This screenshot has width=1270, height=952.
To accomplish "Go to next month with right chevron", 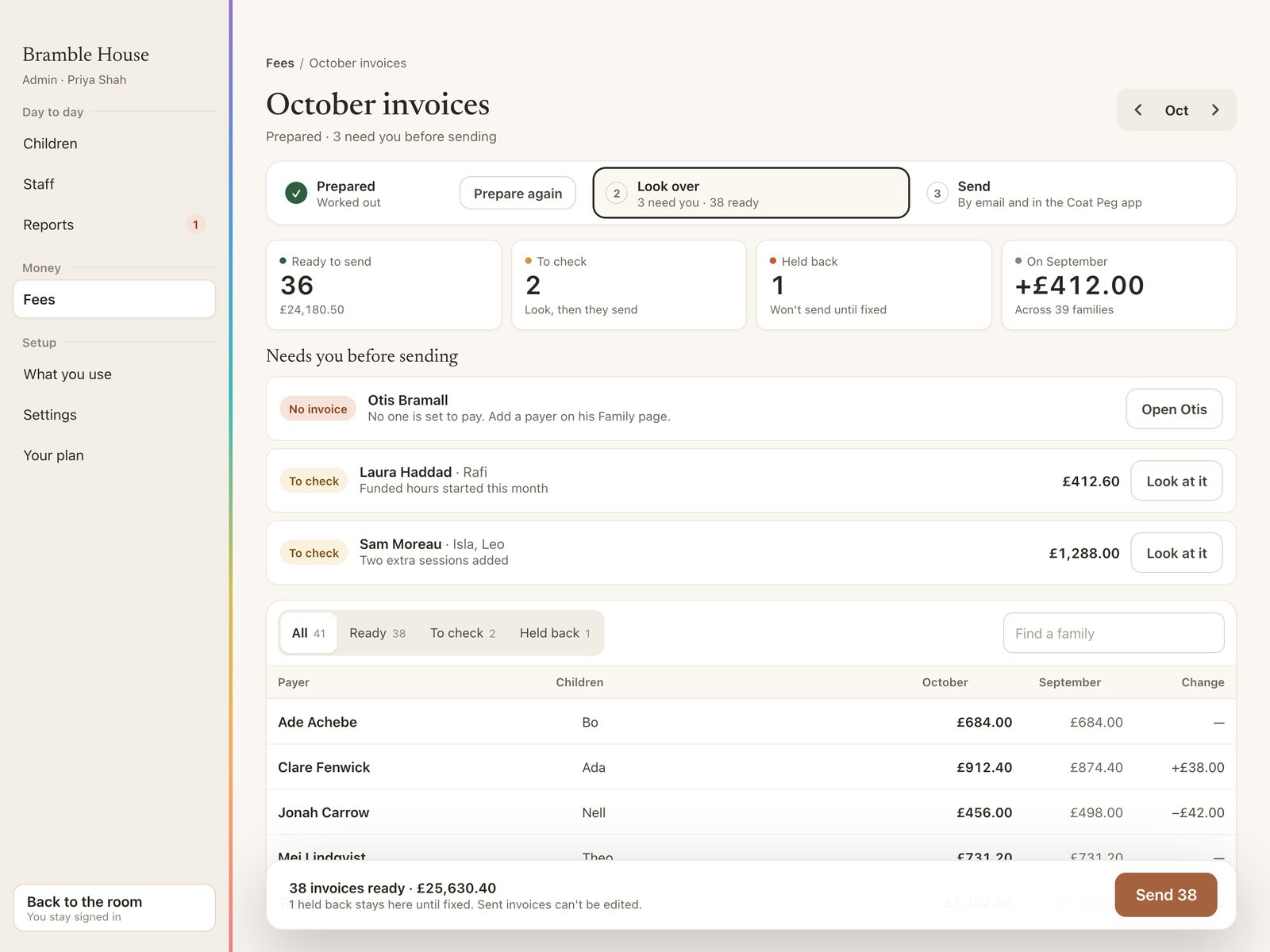I will [x=1215, y=110].
